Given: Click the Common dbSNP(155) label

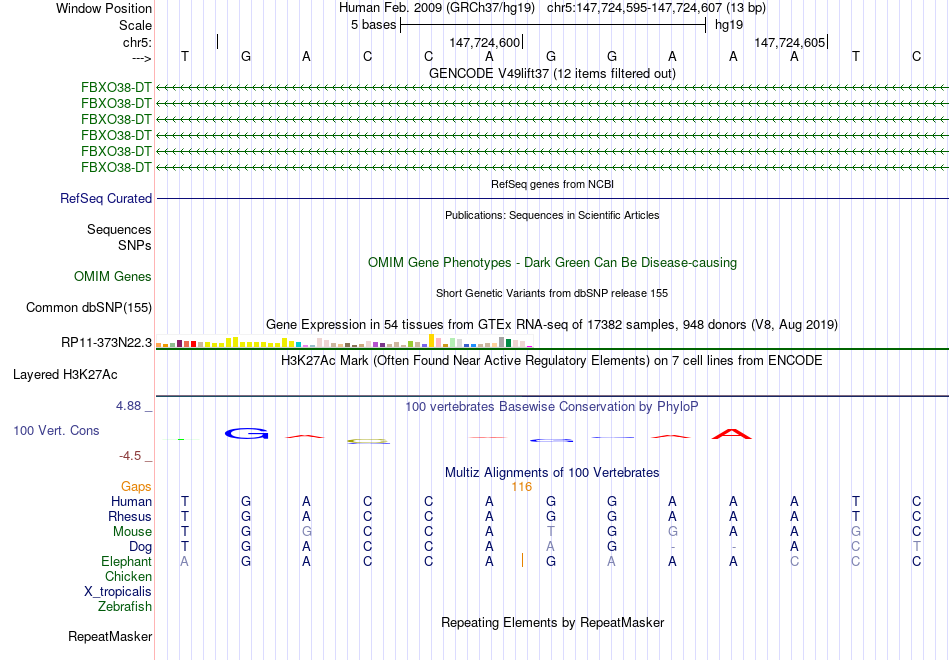Looking at the screenshot, I should click(89, 308).
